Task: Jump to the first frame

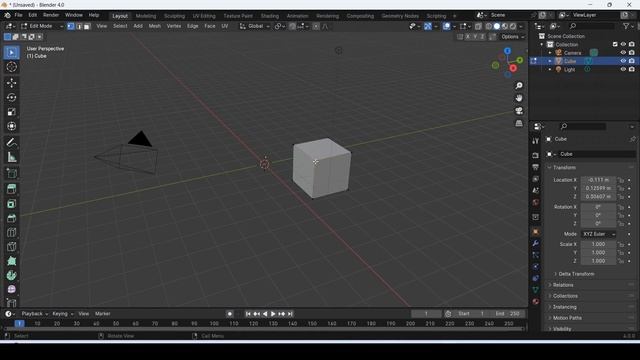Action: click(x=248, y=314)
